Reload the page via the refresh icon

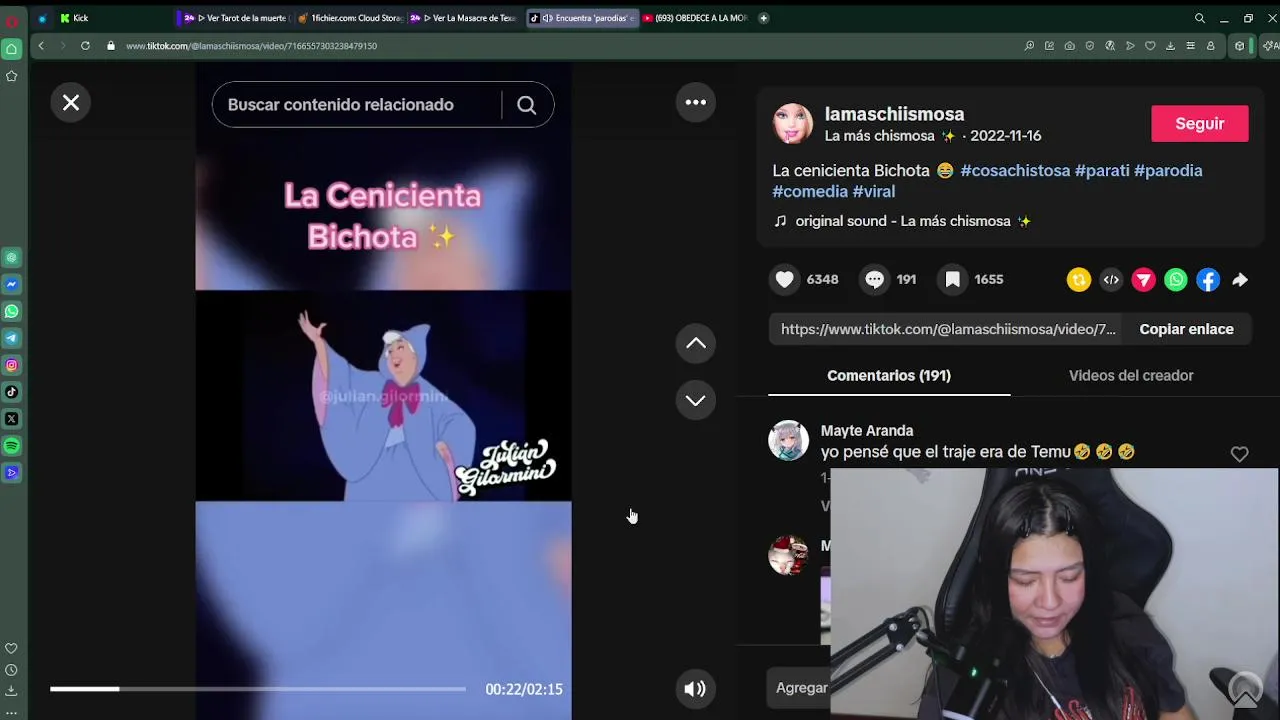85,46
